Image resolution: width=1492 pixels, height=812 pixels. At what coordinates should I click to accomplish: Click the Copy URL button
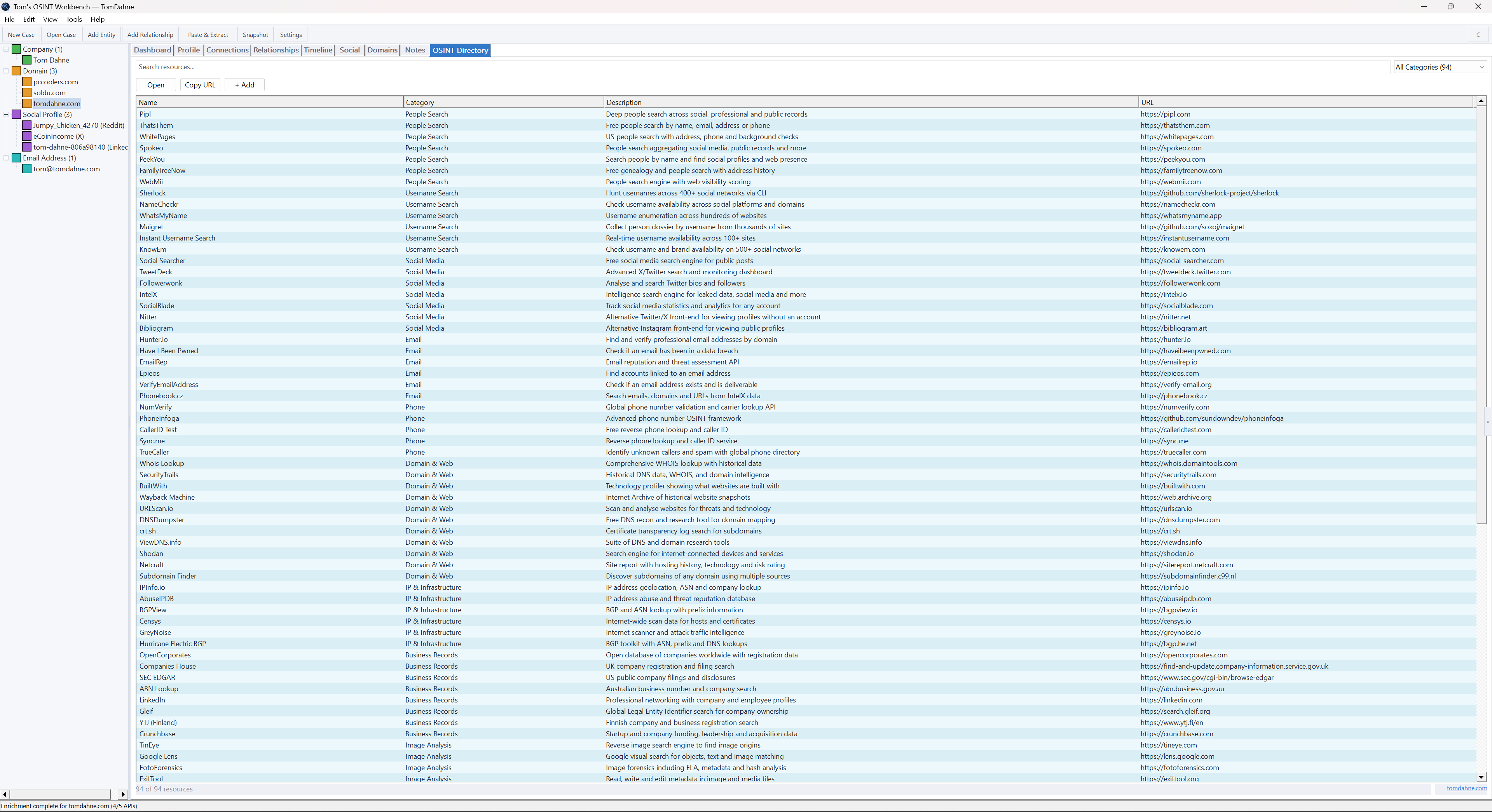point(200,85)
